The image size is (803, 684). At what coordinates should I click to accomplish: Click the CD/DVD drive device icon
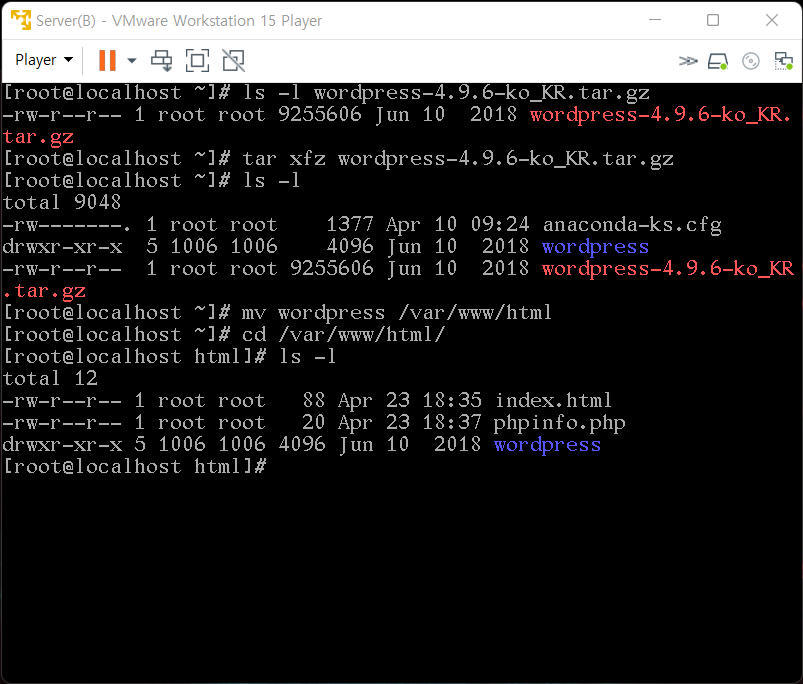(x=751, y=61)
